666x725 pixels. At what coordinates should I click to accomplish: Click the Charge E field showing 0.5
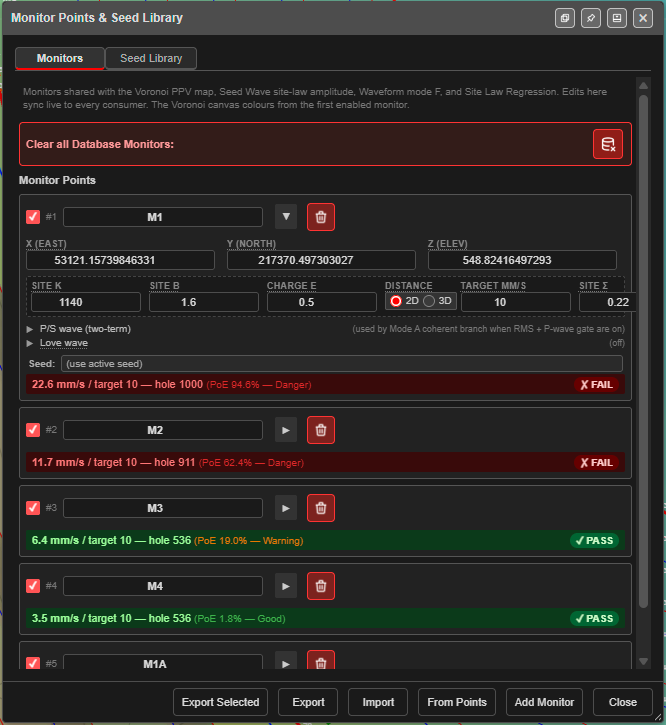coord(321,302)
